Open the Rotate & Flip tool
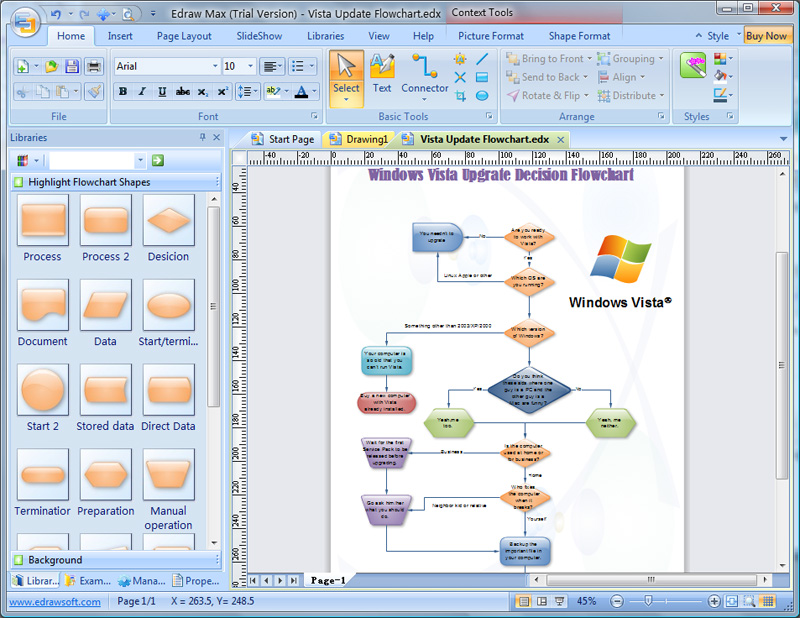Image resolution: width=800 pixels, height=618 pixels. point(512,95)
